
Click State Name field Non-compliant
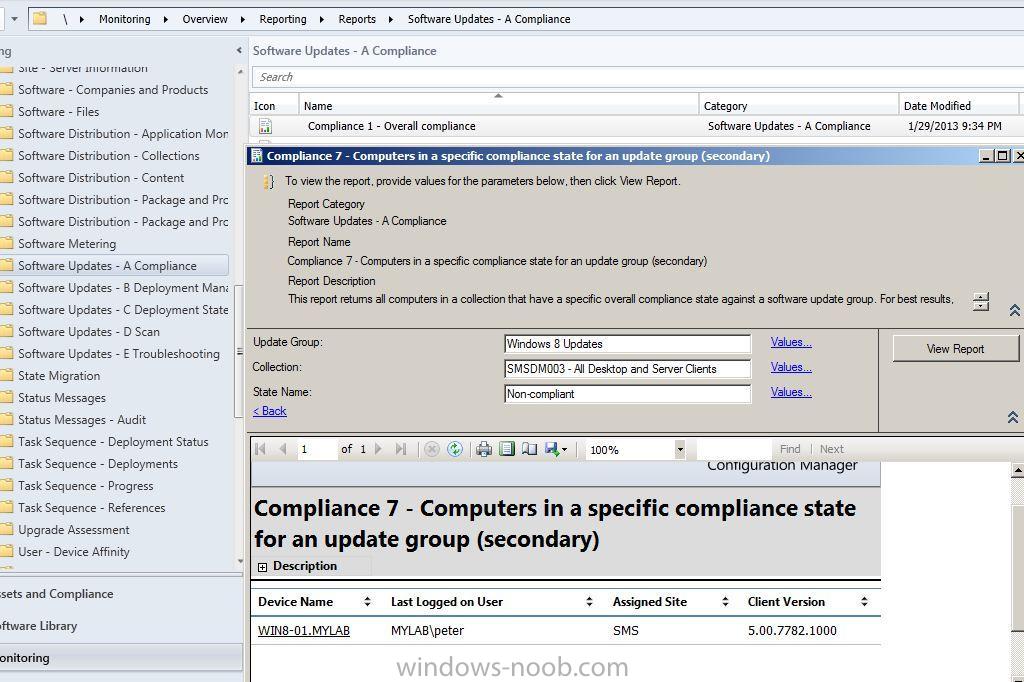[x=628, y=394]
